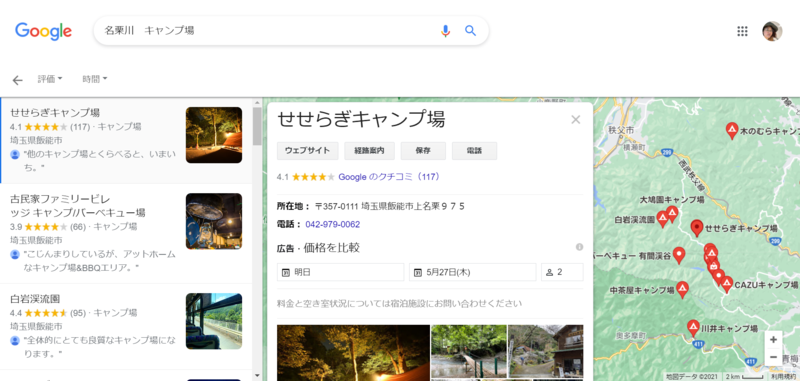This screenshot has height=381, width=800.
Task: Click the Google logo
Action: click(43, 31)
